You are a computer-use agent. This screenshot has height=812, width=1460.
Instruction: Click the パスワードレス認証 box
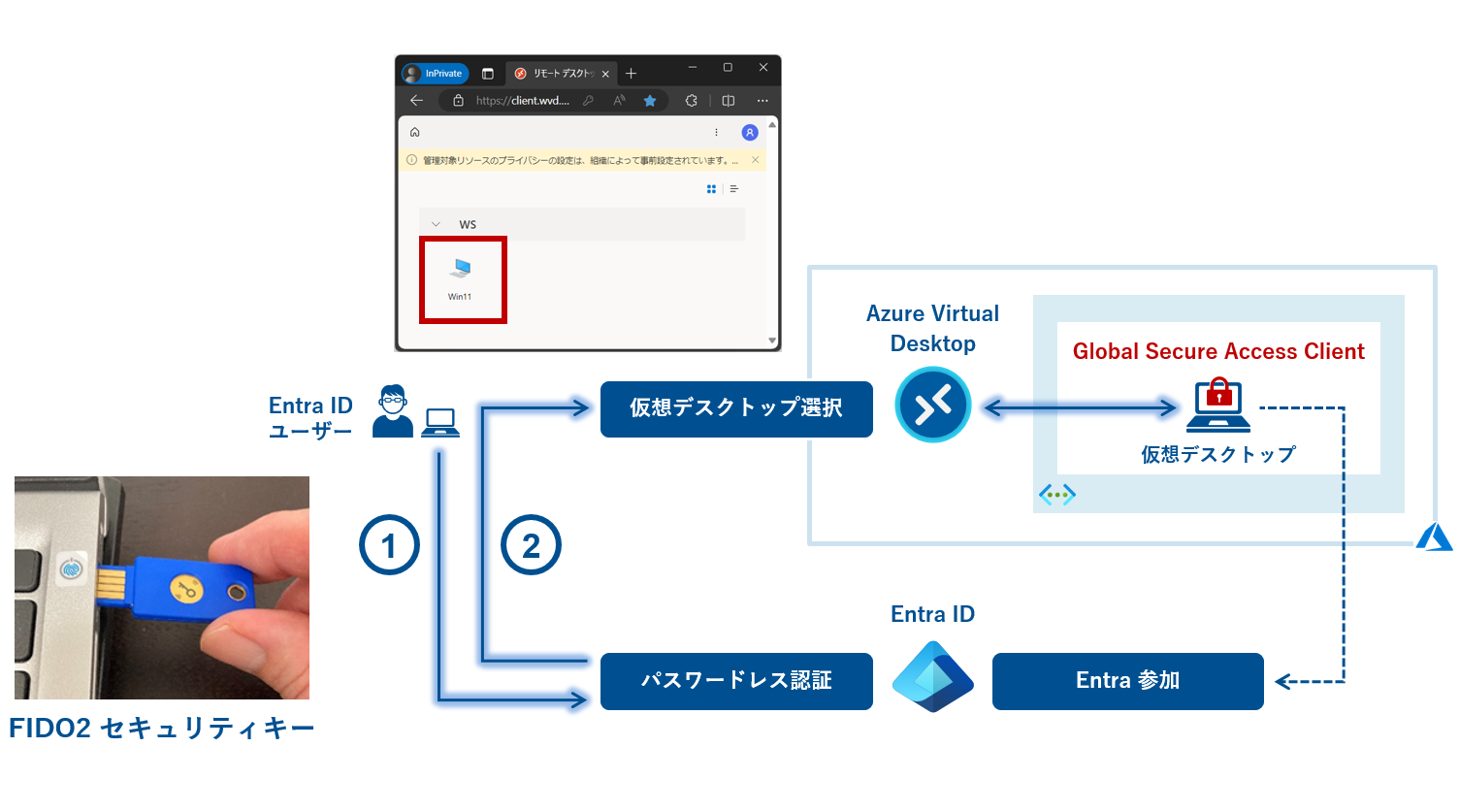pyautogui.click(x=736, y=681)
